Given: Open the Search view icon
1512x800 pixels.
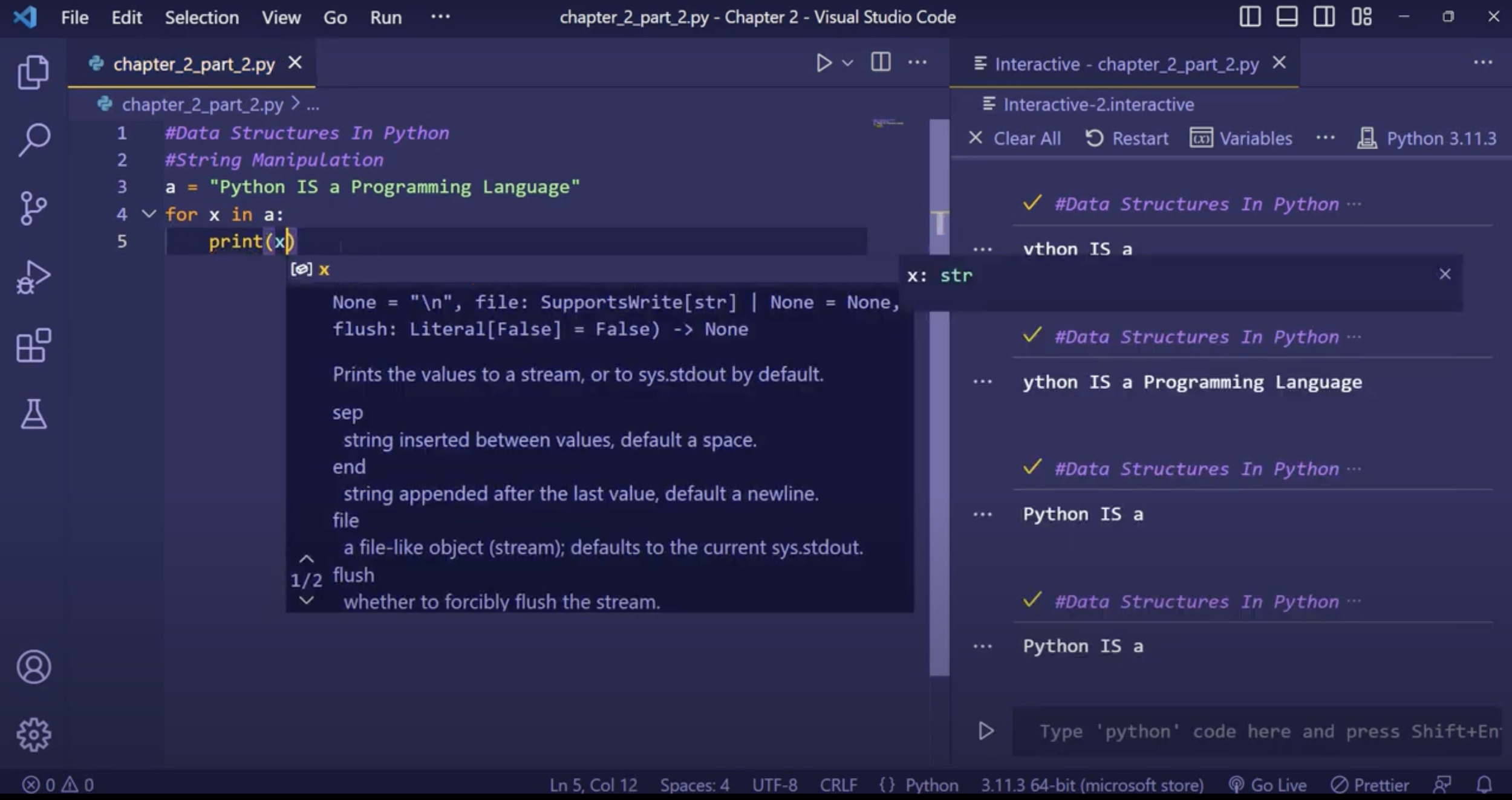Looking at the screenshot, I should 33,140.
